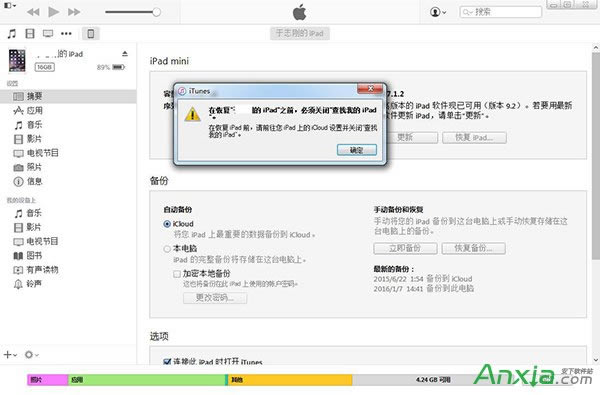Click the 16GB capacity label

[x=44, y=67]
